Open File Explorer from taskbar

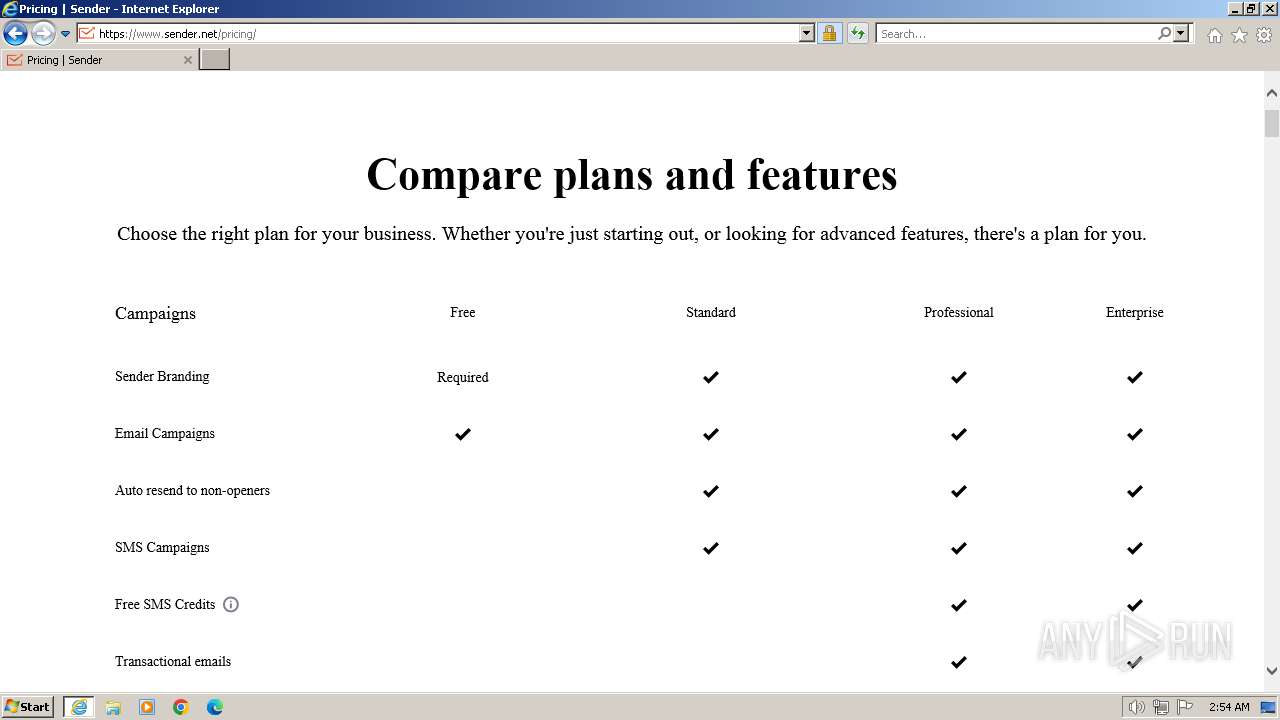point(113,707)
